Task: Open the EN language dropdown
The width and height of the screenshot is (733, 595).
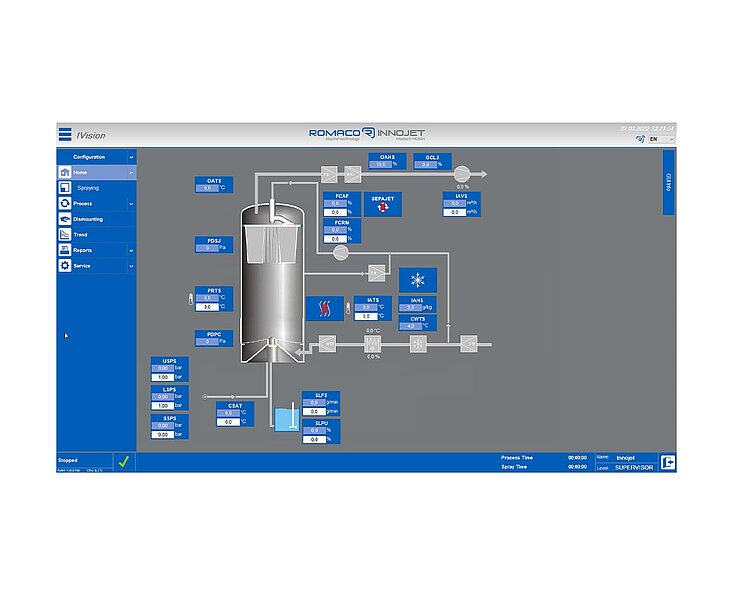Action: point(661,139)
